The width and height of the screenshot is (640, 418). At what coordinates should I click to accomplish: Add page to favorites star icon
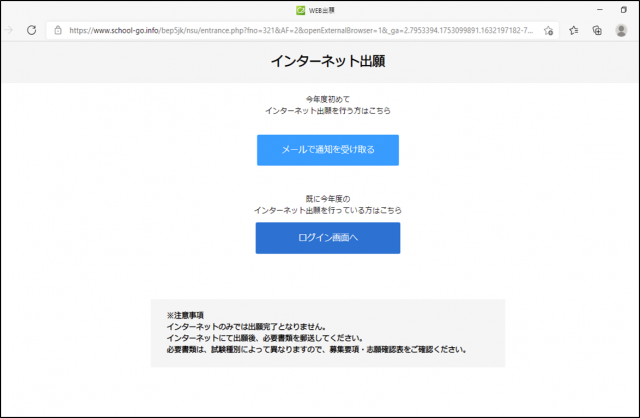tap(548, 31)
